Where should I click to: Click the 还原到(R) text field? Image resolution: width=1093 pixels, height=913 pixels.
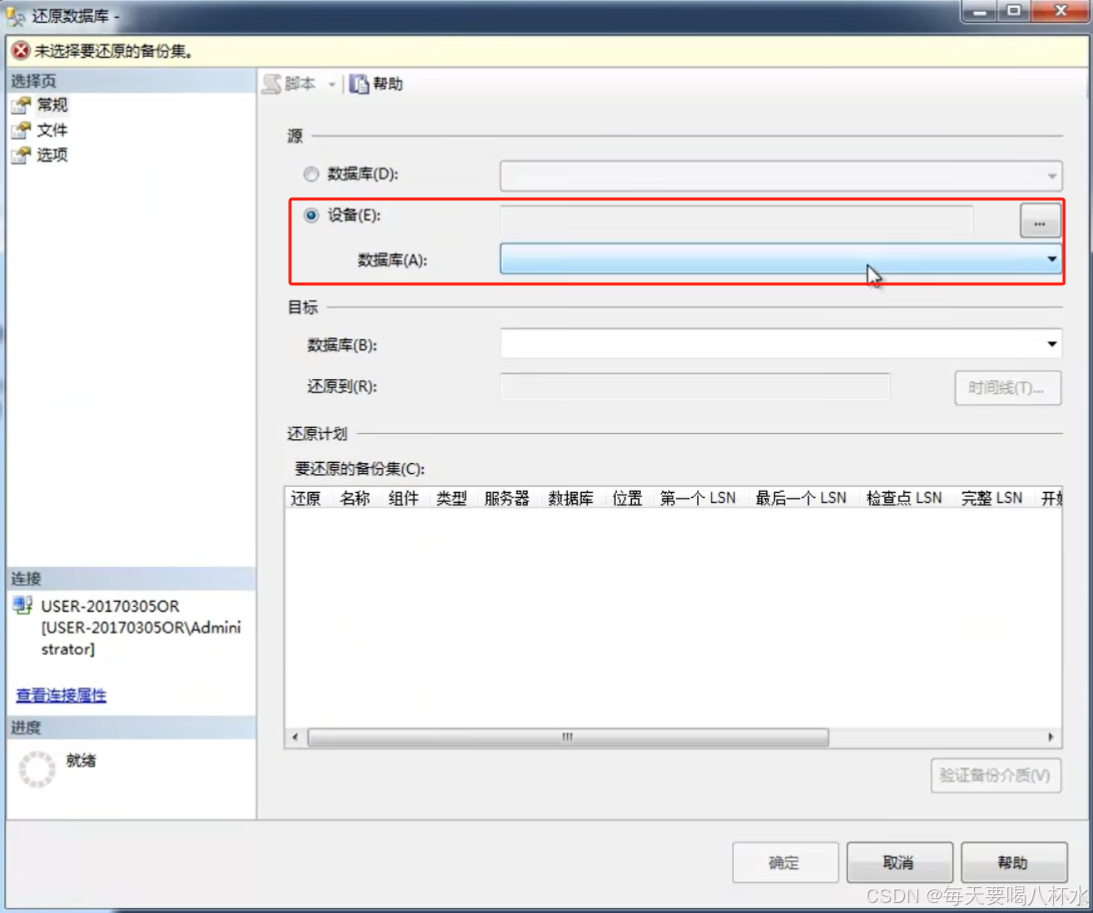pyautogui.click(x=695, y=386)
